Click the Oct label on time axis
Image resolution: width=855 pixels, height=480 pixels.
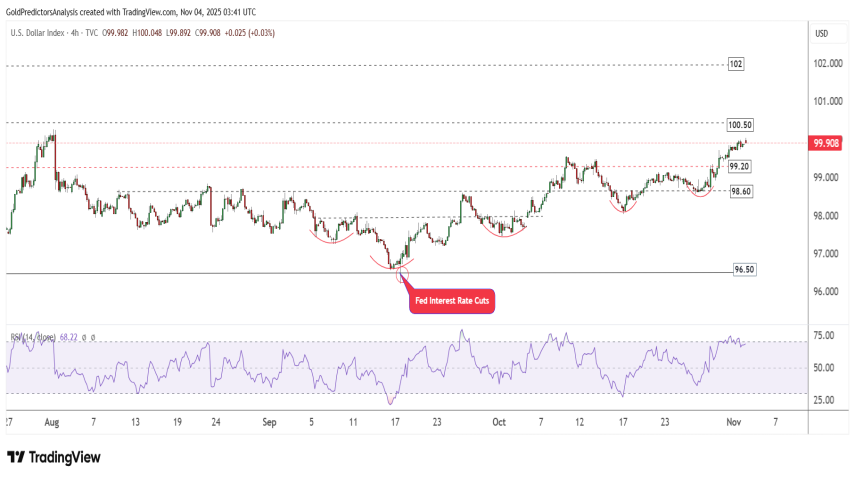pyautogui.click(x=497, y=422)
